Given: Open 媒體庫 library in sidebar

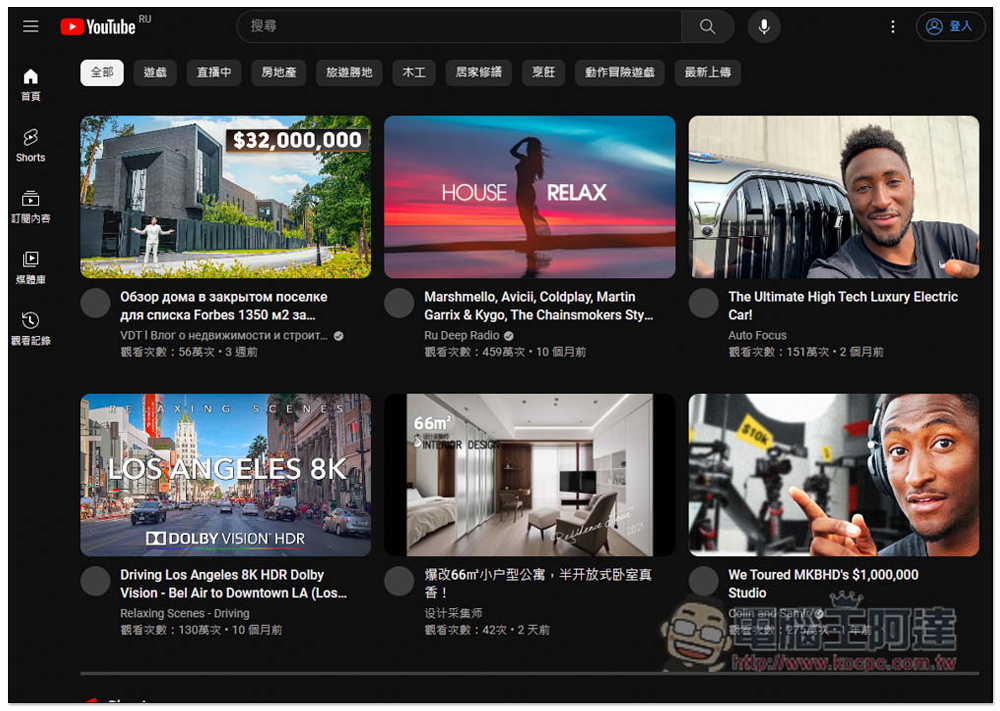Looking at the screenshot, I should [x=31, y=267].
